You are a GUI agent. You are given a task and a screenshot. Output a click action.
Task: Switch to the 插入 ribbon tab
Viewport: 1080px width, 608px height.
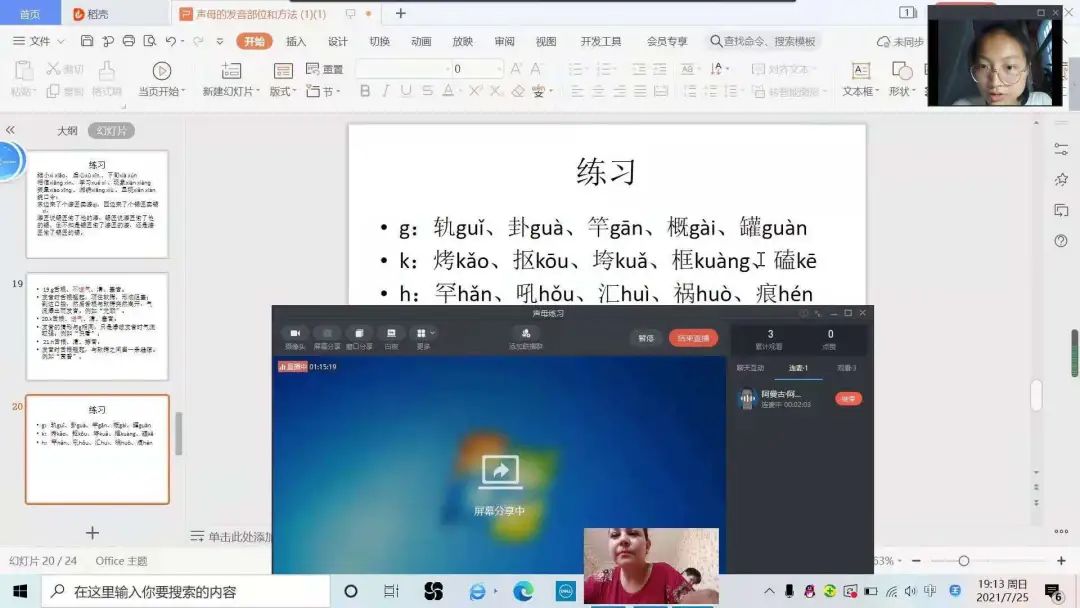296,41
